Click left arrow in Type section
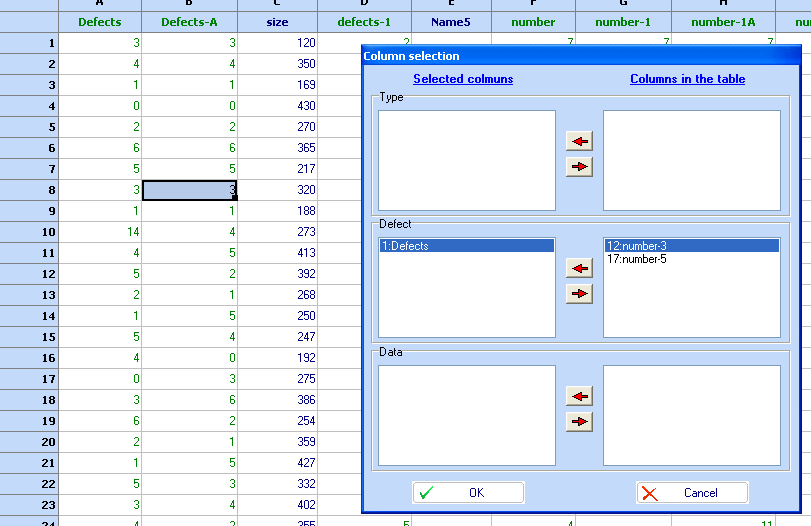The image size is (811, 526). click(579, 142)
